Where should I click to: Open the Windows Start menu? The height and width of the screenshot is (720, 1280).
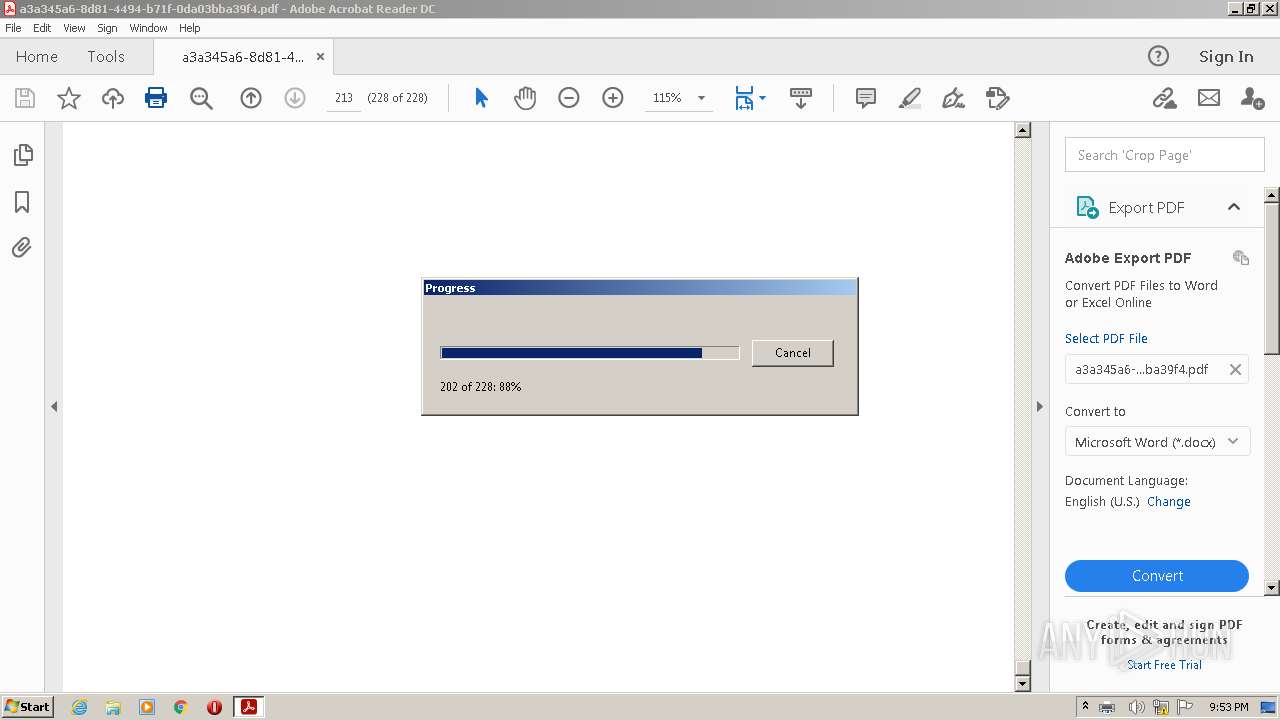coord(27,707)
